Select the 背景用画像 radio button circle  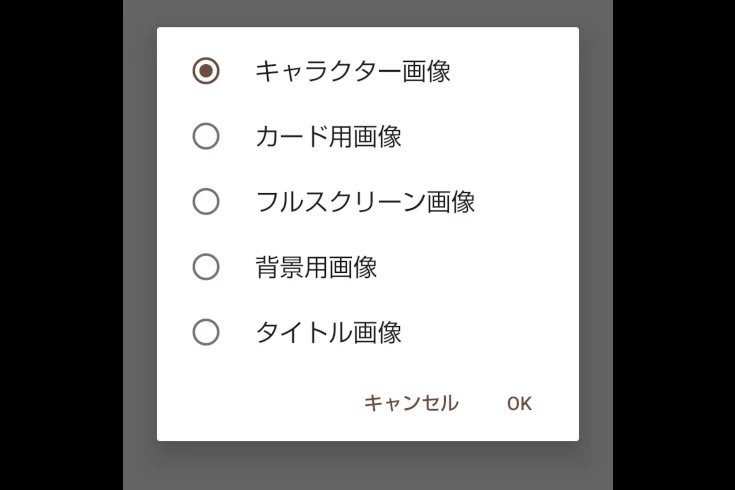pyautogui.click(x=206, y=267)
